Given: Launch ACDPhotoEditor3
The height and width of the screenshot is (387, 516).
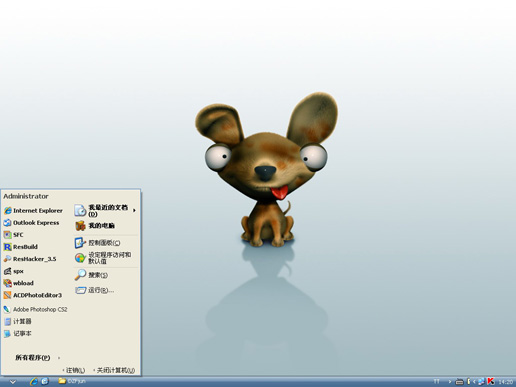Looking at the screenshot, I should coord(33,295).
